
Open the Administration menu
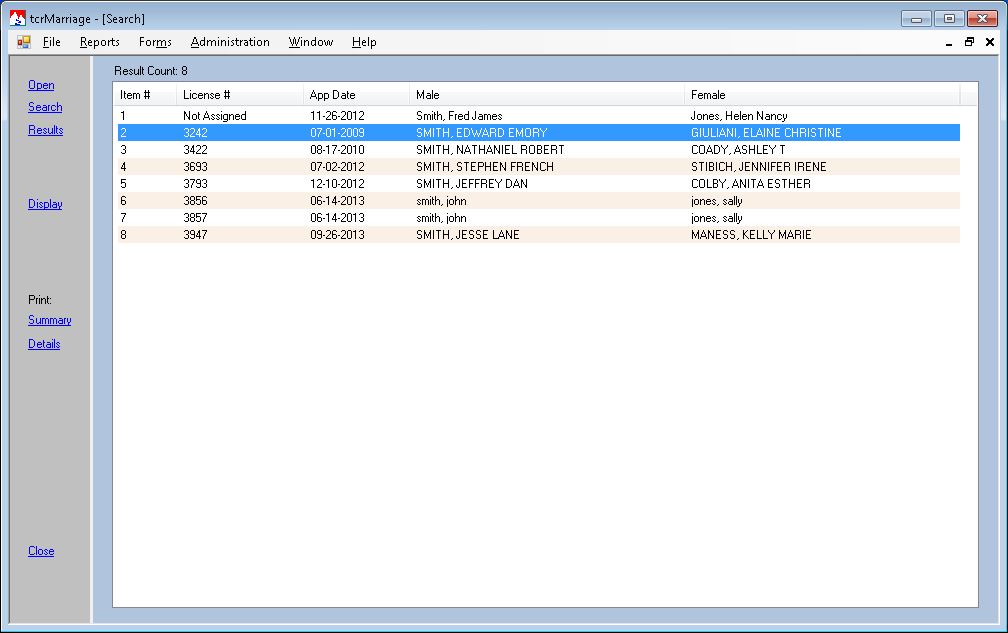click(x=230, y=42)
